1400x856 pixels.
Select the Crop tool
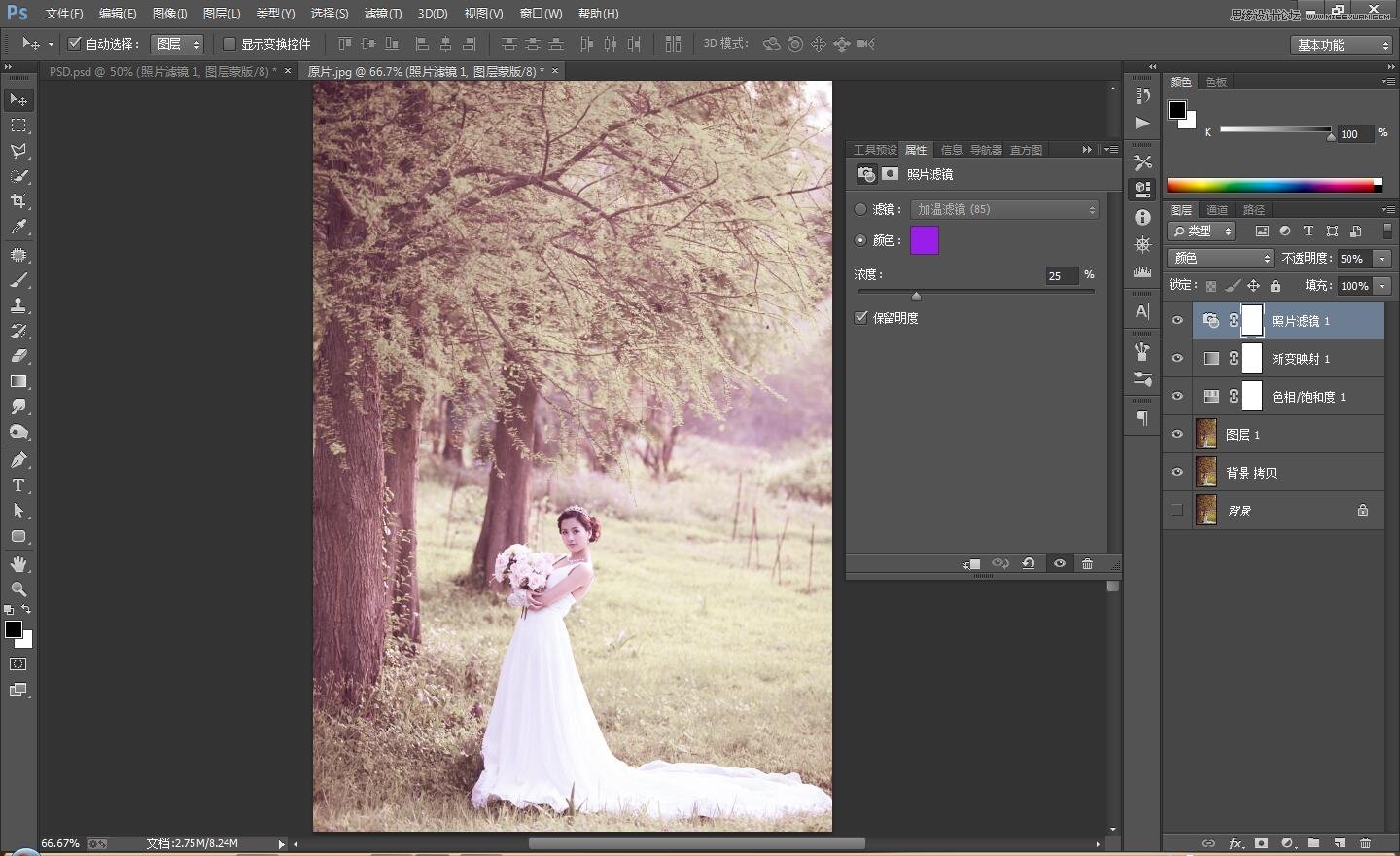pyautogui.click(x=18, y=201)
